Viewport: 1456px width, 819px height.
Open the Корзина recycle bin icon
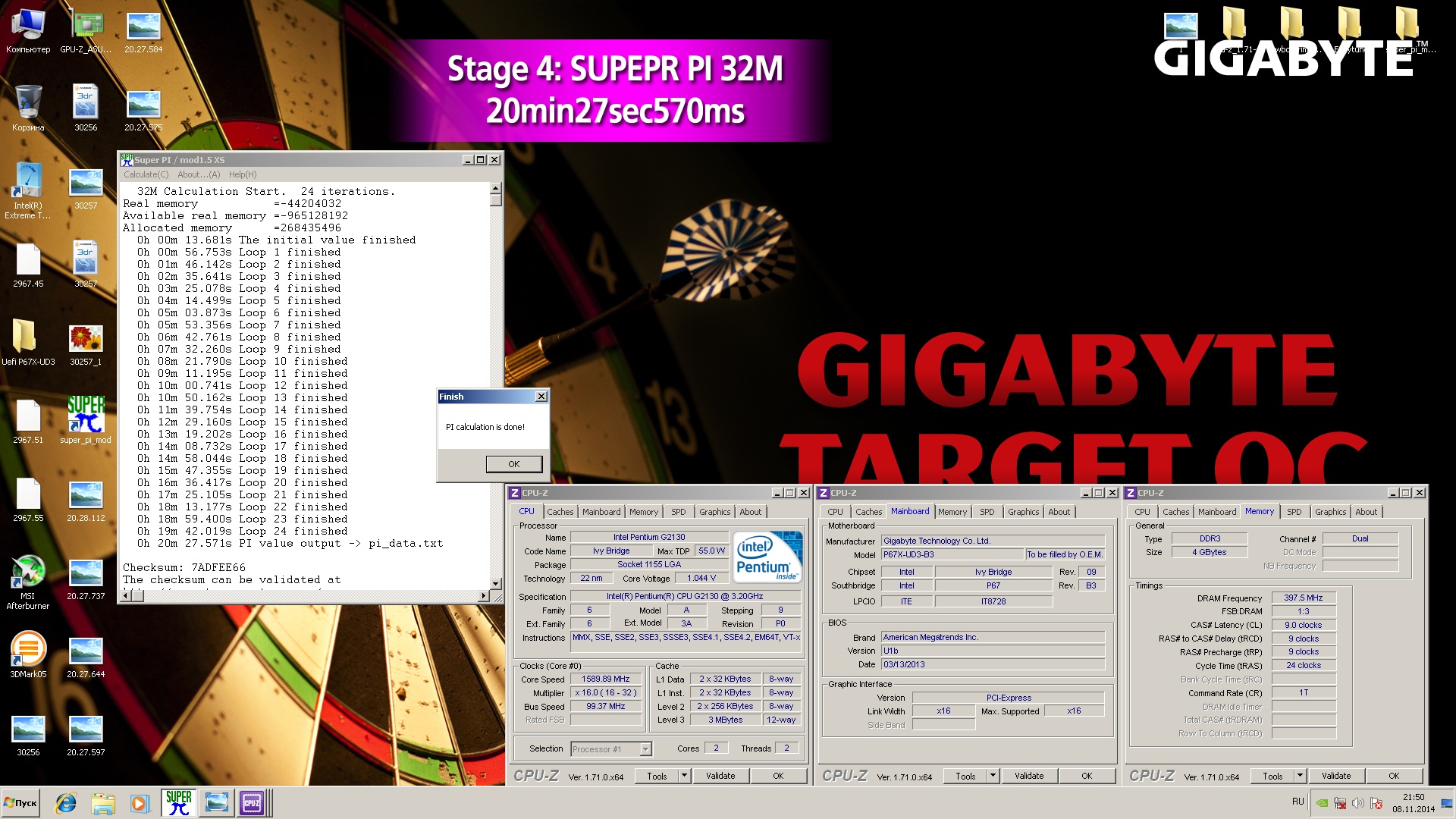tap(28, 108)
